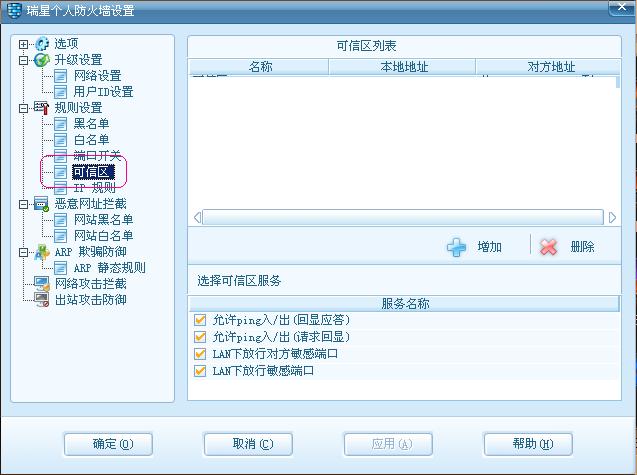Open 用户ID设置 in the tree

click(104, 92)
